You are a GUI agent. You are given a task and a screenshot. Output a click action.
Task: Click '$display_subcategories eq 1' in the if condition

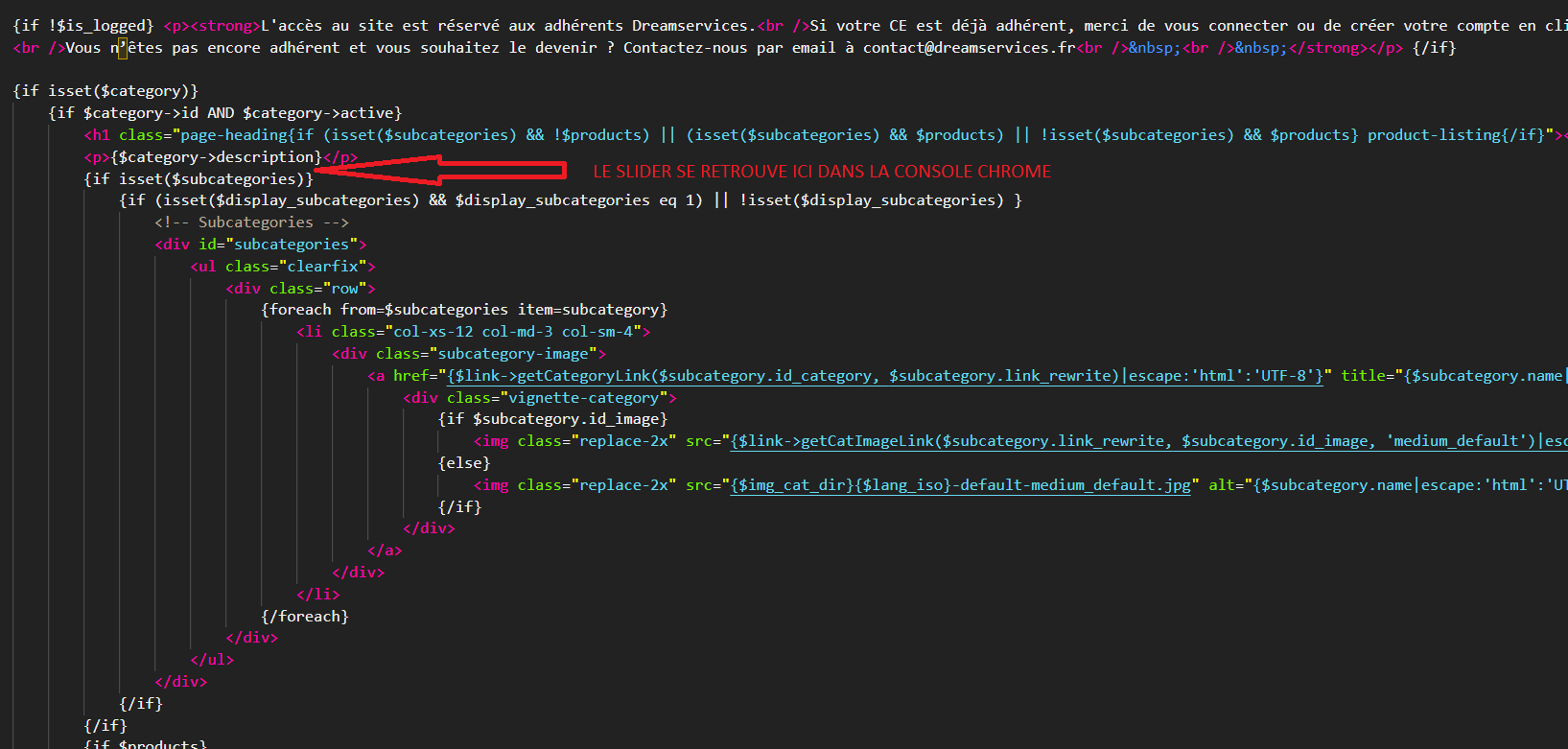point(579,200)
